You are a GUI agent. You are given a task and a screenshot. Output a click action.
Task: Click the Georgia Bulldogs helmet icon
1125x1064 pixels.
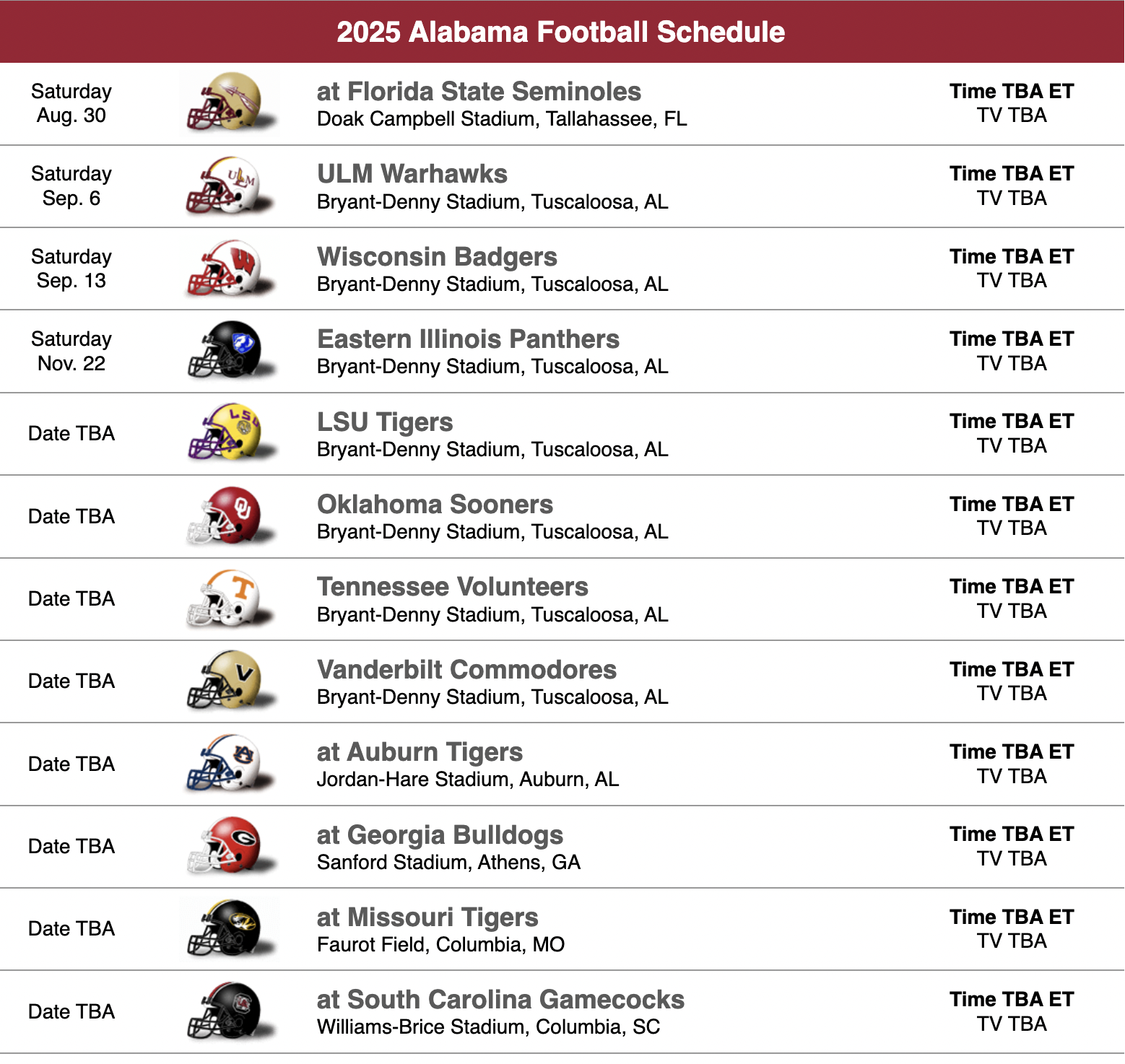[x=230, y=846]
